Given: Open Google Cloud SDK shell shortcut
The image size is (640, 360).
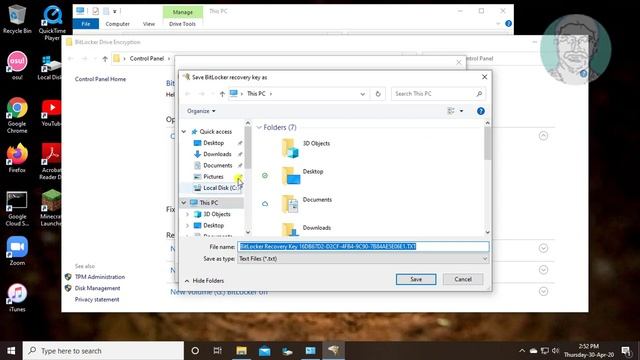Looking at the screenshot, I should point(17,209).
